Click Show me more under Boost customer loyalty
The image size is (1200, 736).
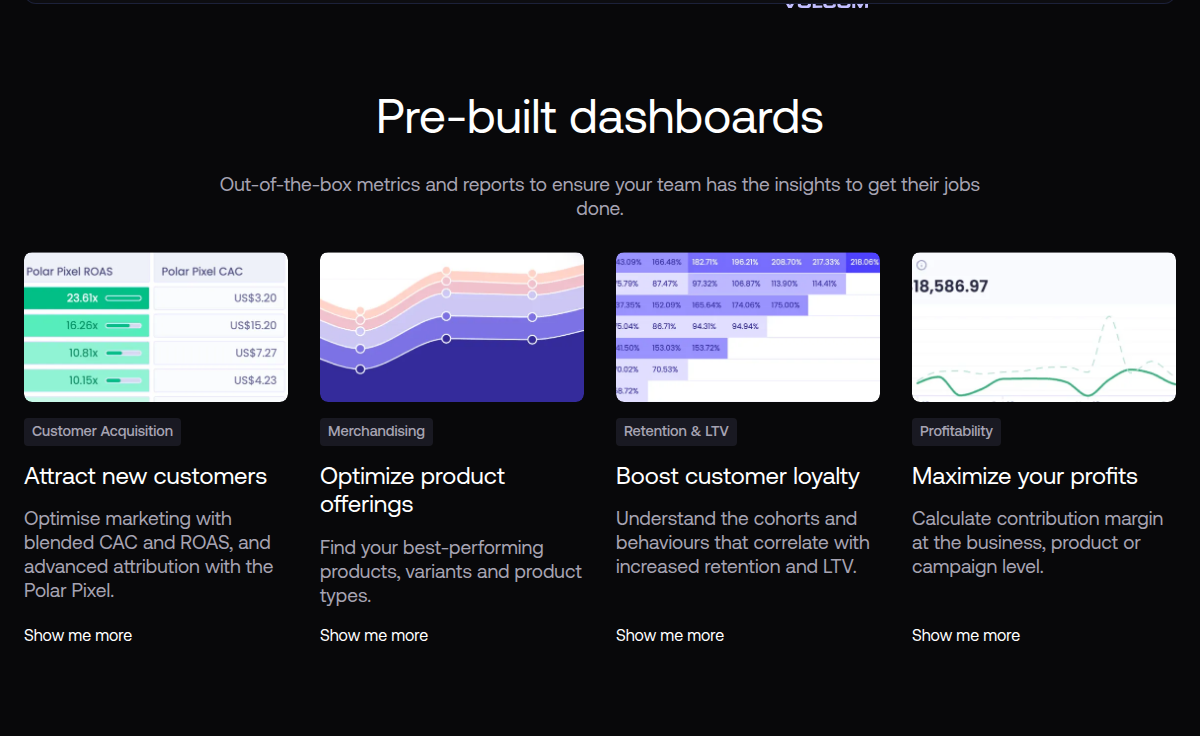pos(670,635)
